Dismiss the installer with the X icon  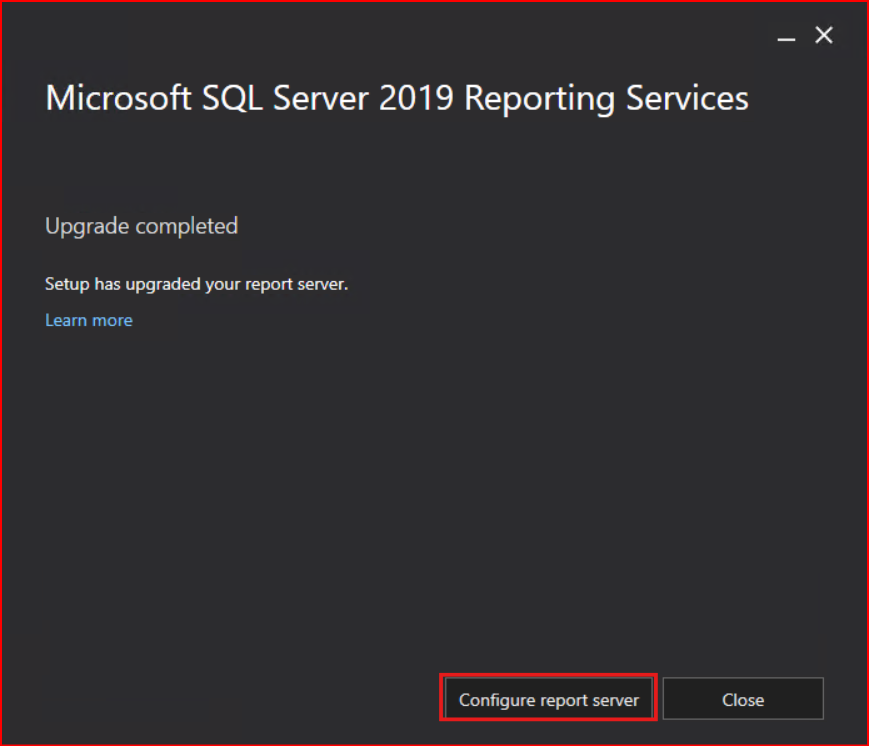(x=824, y=36)
